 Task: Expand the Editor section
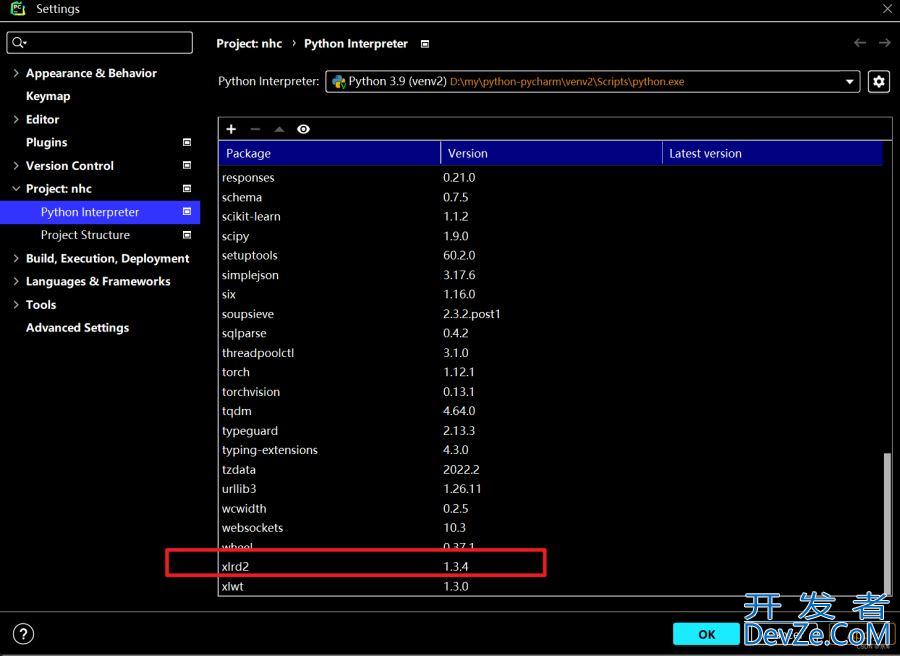tap(16, 119)
